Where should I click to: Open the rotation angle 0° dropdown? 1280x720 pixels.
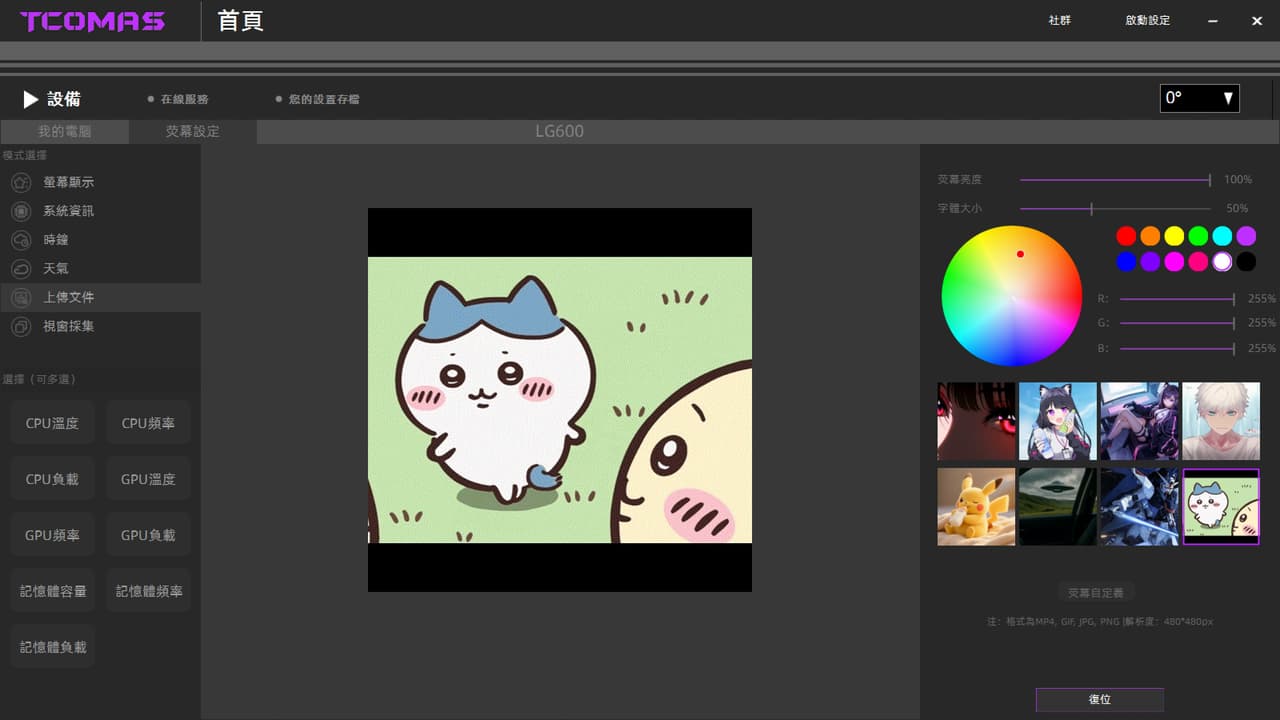[x=1200, y=98]
